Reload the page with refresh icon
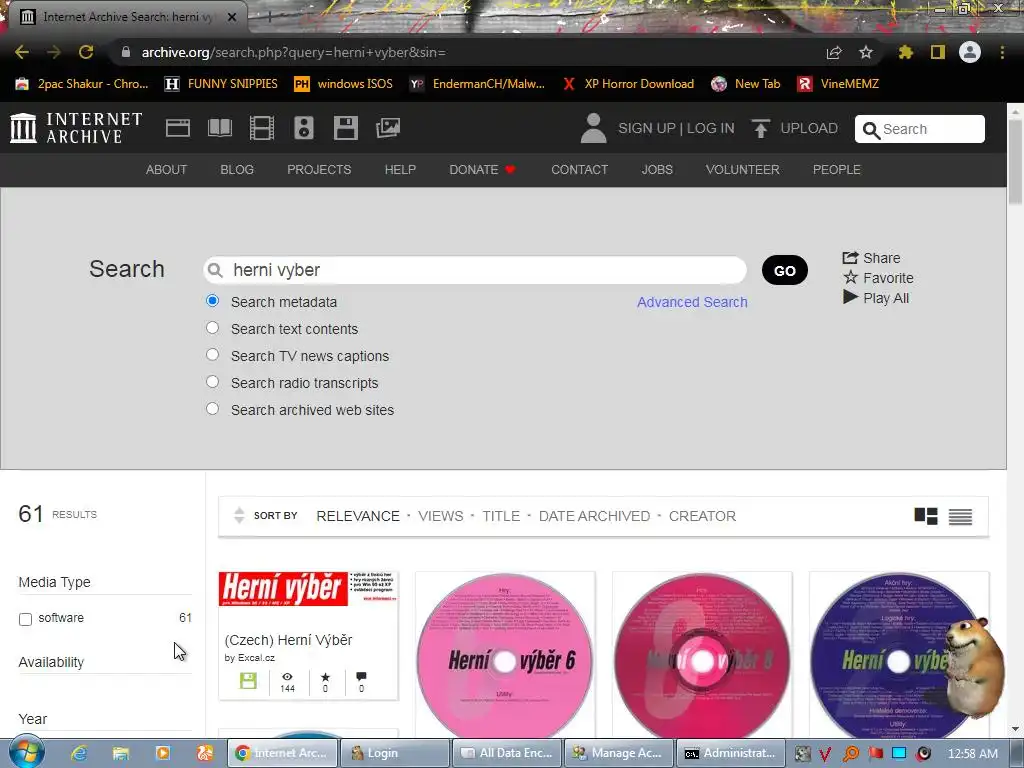The height and width of the screenshot is (768, 1024). 86,52
